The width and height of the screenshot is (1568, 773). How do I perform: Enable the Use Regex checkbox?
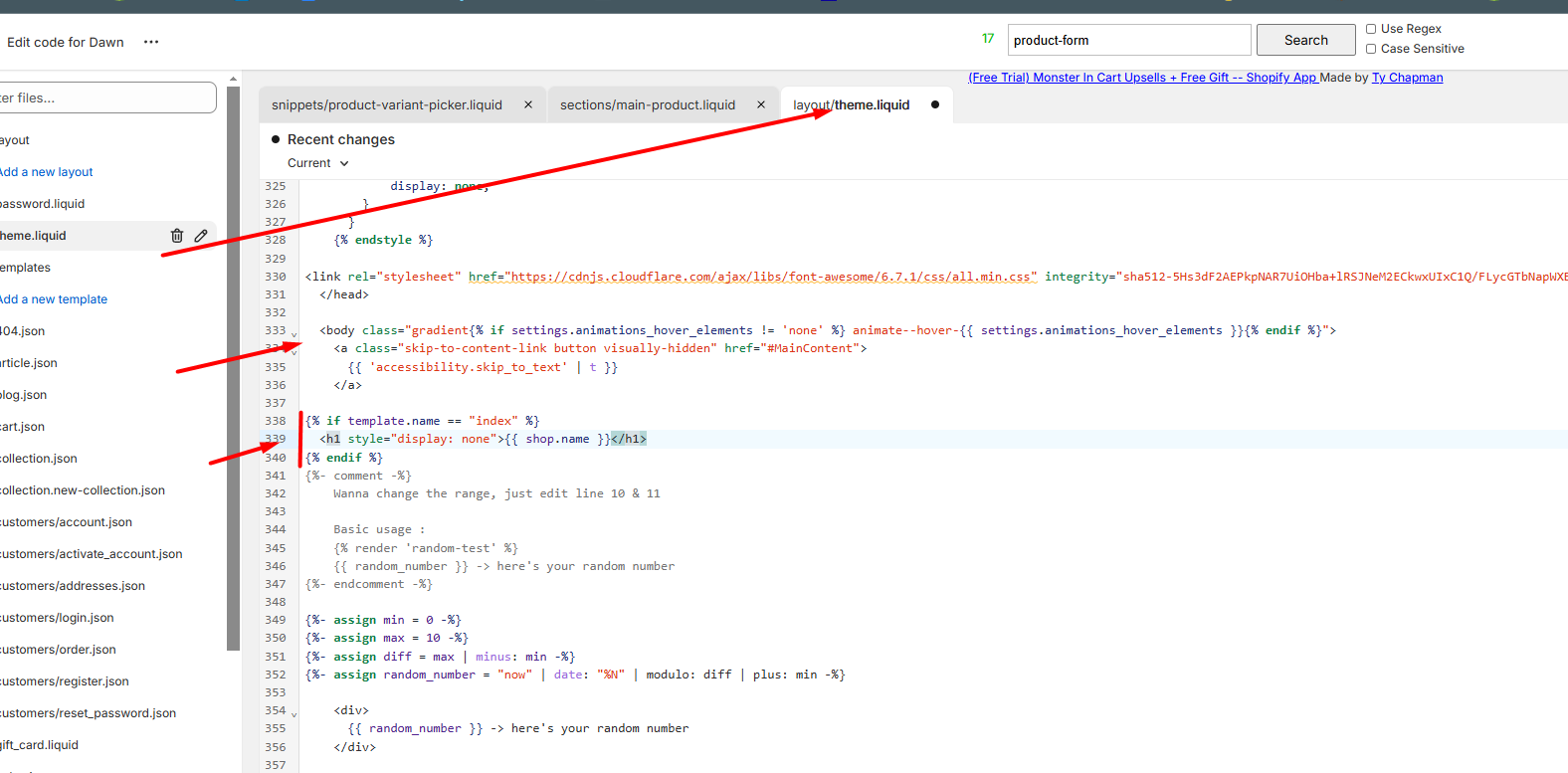(x=1371, y=29)
